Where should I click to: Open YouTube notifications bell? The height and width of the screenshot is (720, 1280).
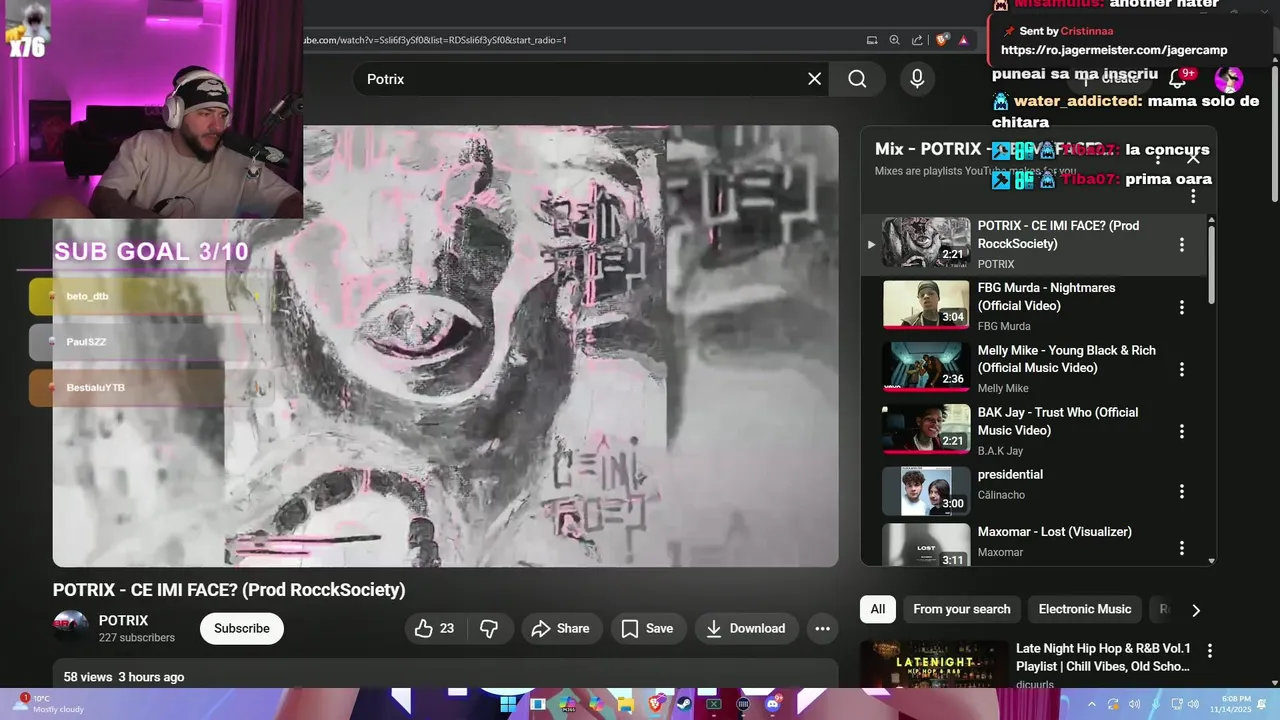(x=1178, y=79)
